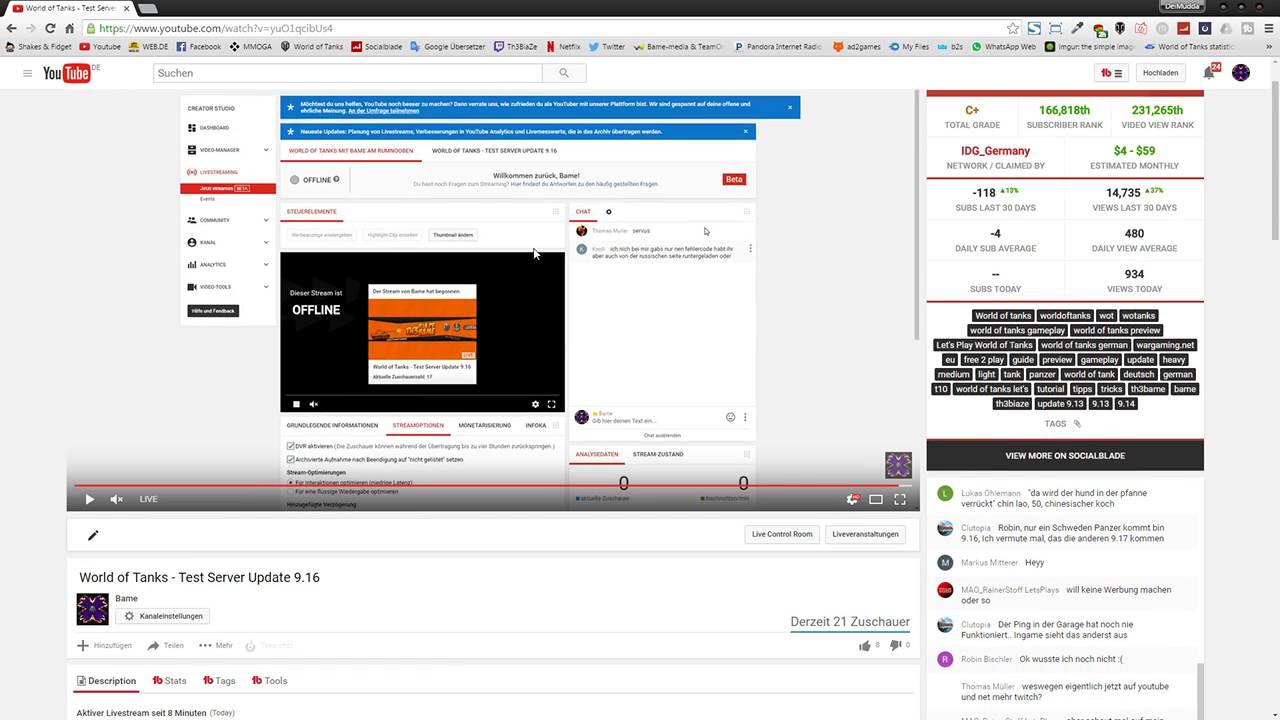Open the Netflix bookmark
This screenshot has height=720, width=1280.
pyautogui.click(x=562, y=46)
